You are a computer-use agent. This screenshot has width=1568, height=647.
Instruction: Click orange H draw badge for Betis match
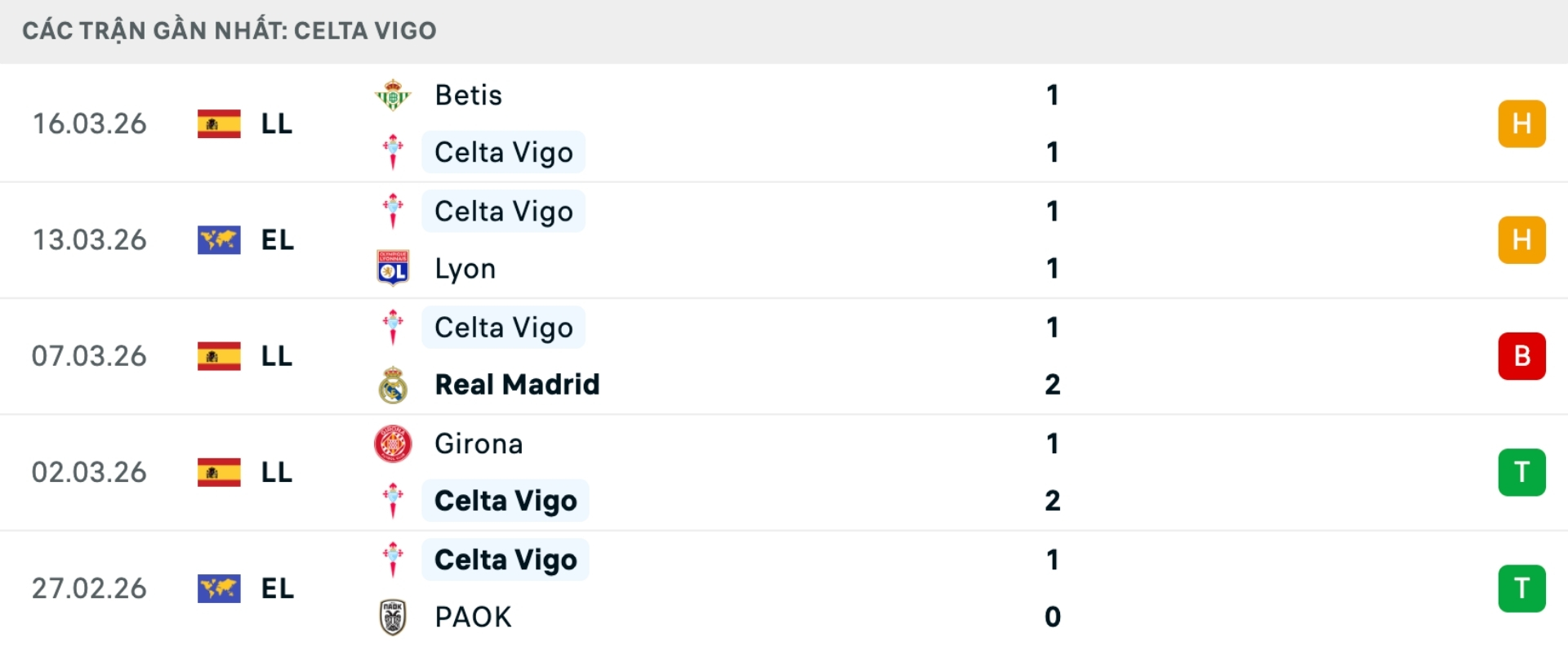[x=1521, y=124]
